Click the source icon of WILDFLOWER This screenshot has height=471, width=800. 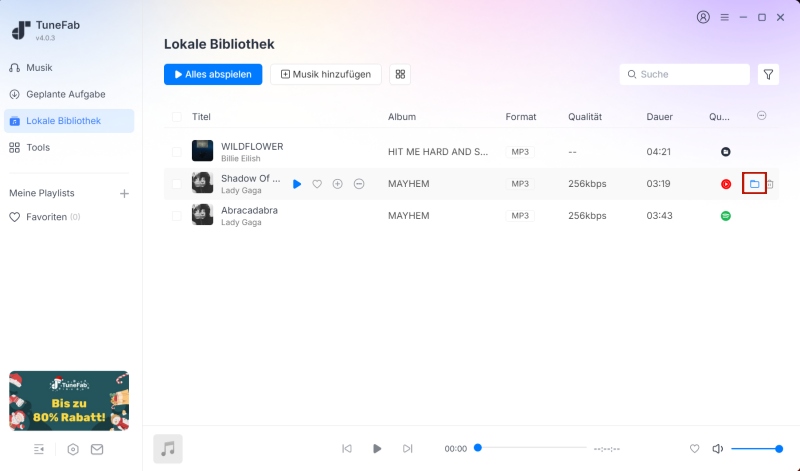[x=726, y=152]
